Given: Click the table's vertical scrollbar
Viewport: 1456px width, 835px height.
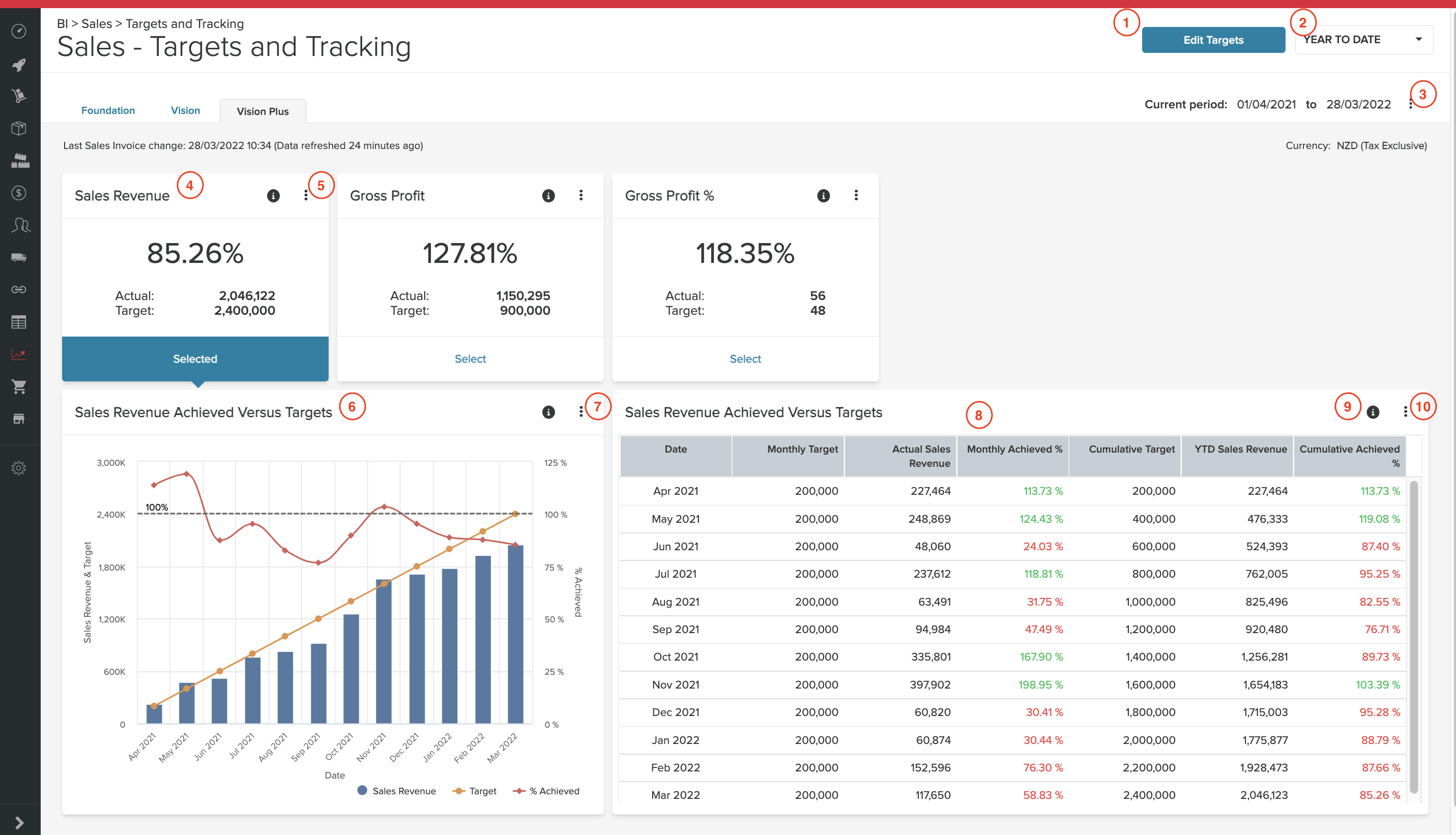Looking at the screenshot, I should (1414, 637).
